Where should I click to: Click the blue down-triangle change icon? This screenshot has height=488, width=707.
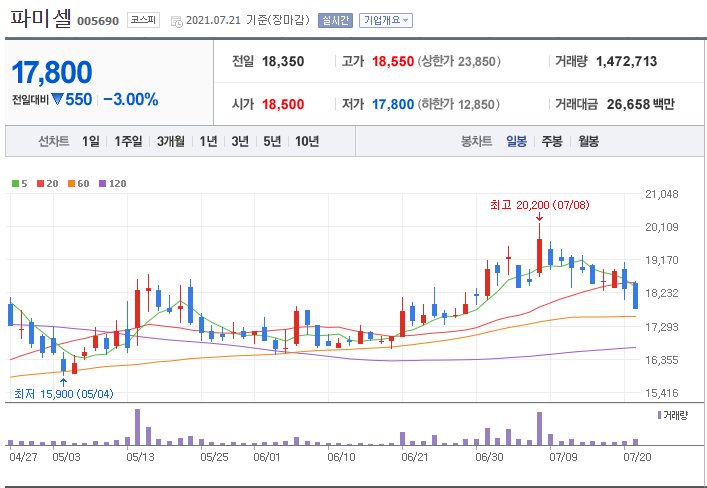[x=57, y=99]
